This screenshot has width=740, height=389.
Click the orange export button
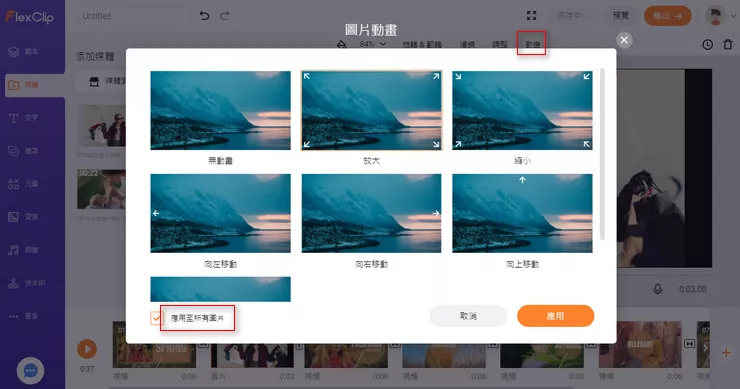[667, 16]
